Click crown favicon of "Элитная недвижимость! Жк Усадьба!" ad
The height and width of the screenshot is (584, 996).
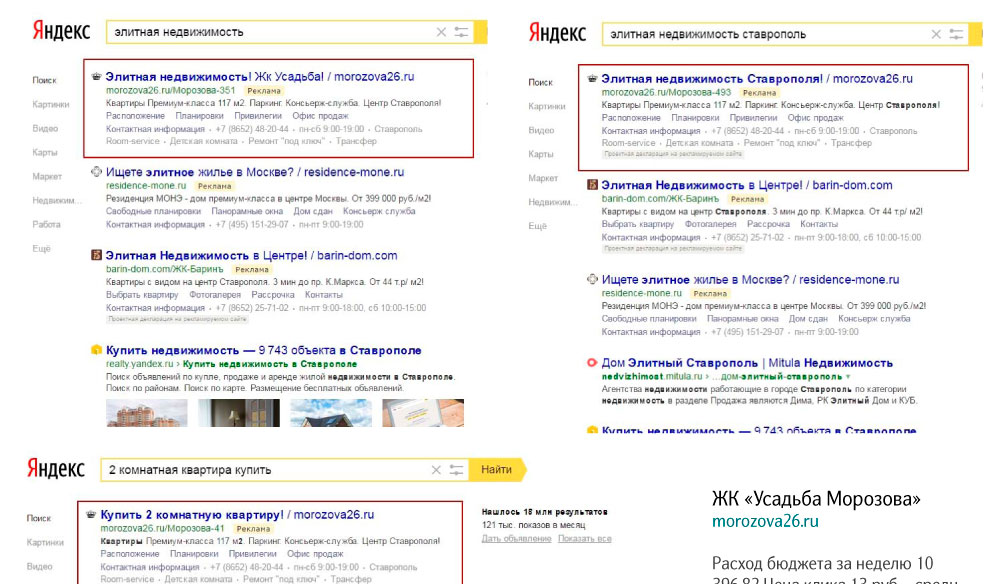click(x=96, y=77)
